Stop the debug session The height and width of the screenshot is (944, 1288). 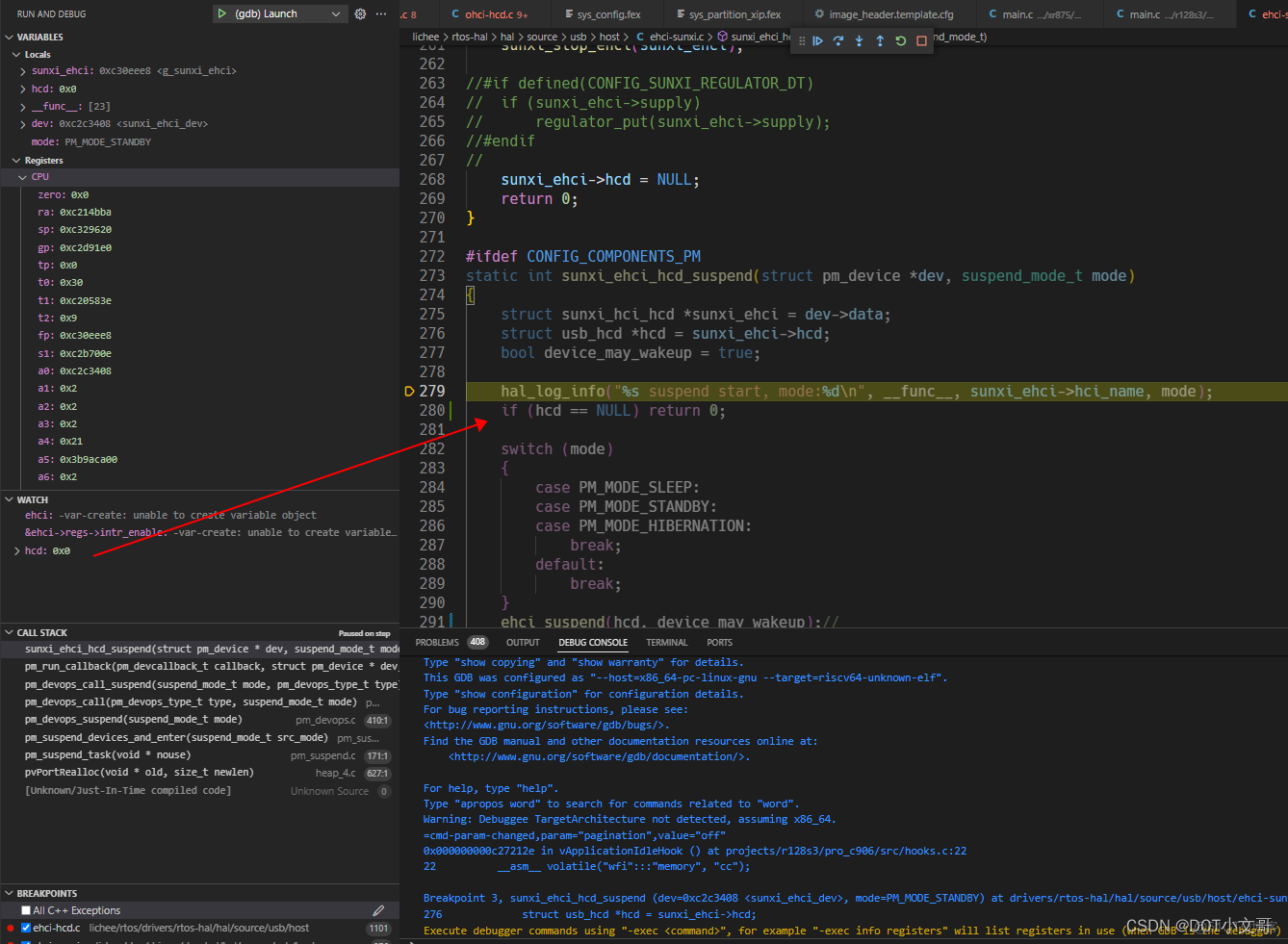[921, 41]
